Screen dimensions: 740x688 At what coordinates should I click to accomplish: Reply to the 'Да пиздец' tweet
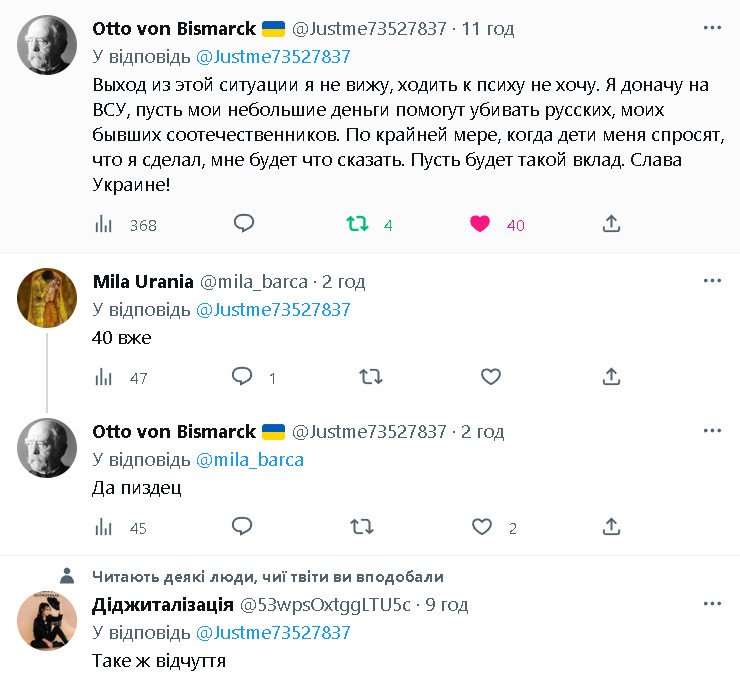(x=242, y=526)
